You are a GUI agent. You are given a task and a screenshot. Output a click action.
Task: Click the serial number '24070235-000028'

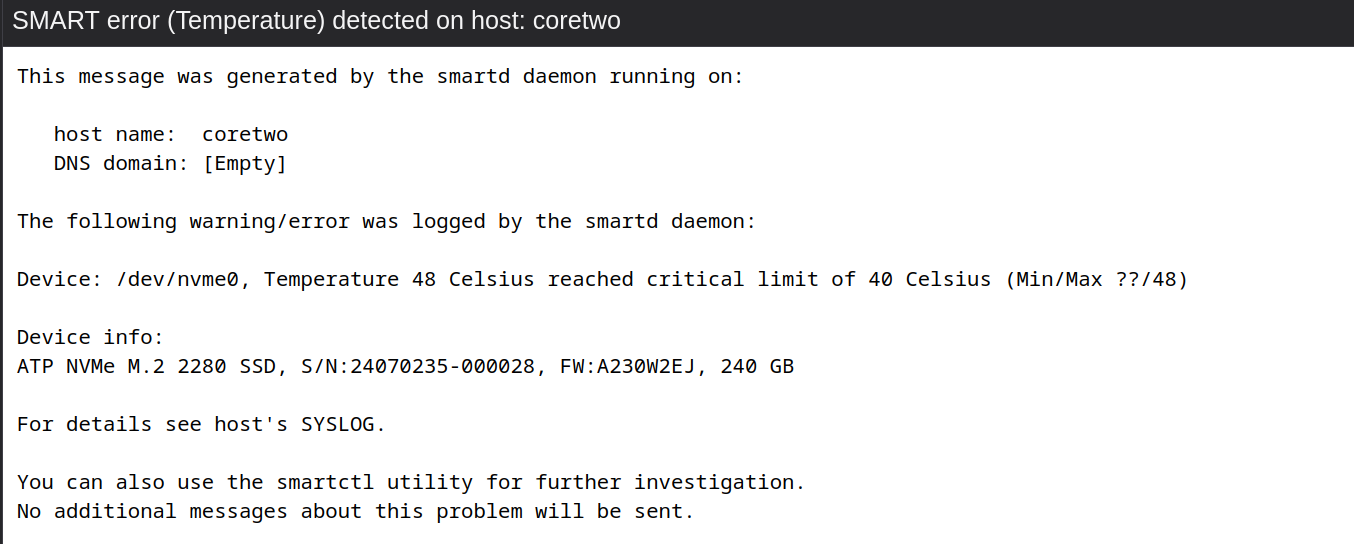pos(467,366)
